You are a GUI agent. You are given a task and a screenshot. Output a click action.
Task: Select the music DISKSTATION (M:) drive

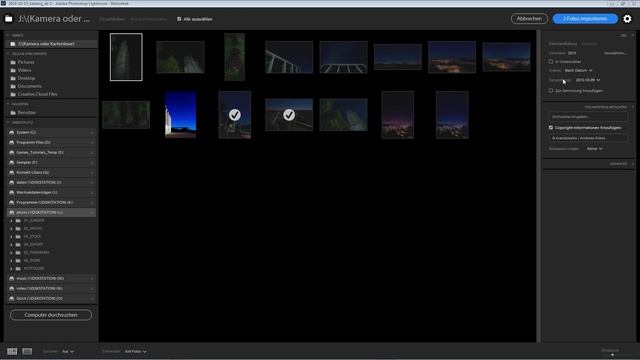51,278
